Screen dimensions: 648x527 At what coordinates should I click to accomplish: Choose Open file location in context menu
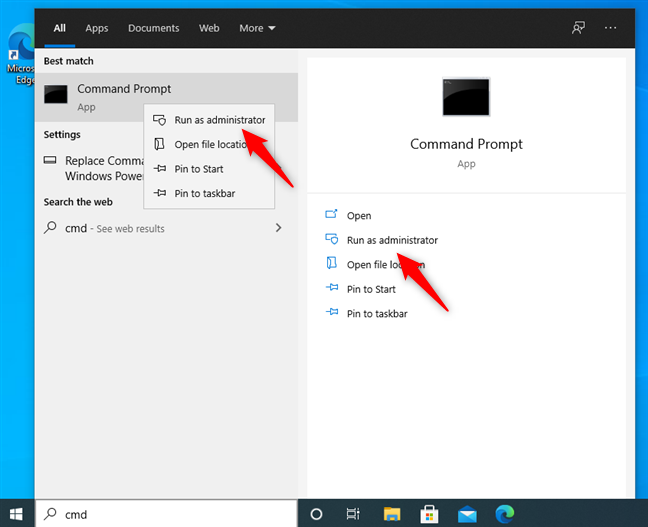click(209, 144)
